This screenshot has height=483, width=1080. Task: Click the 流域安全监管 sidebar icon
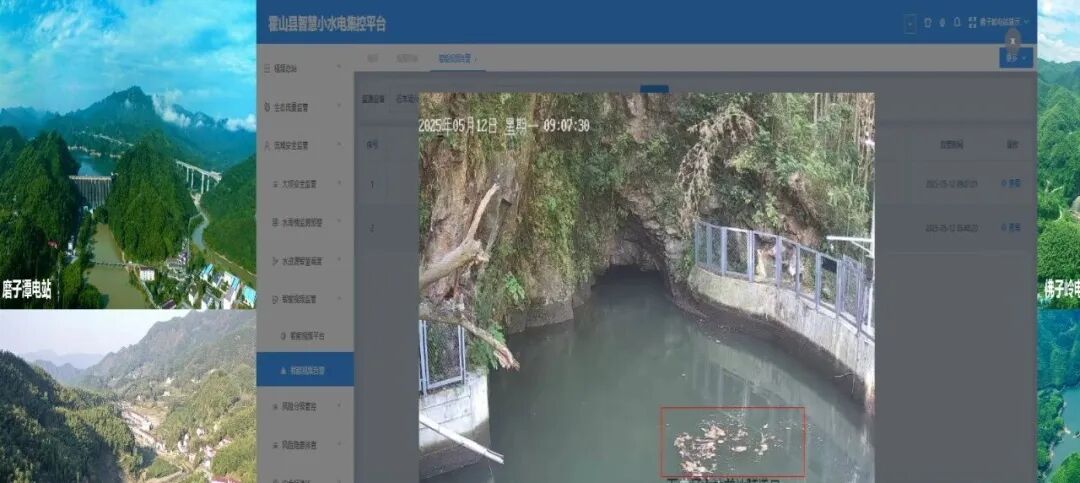point(266,145)
